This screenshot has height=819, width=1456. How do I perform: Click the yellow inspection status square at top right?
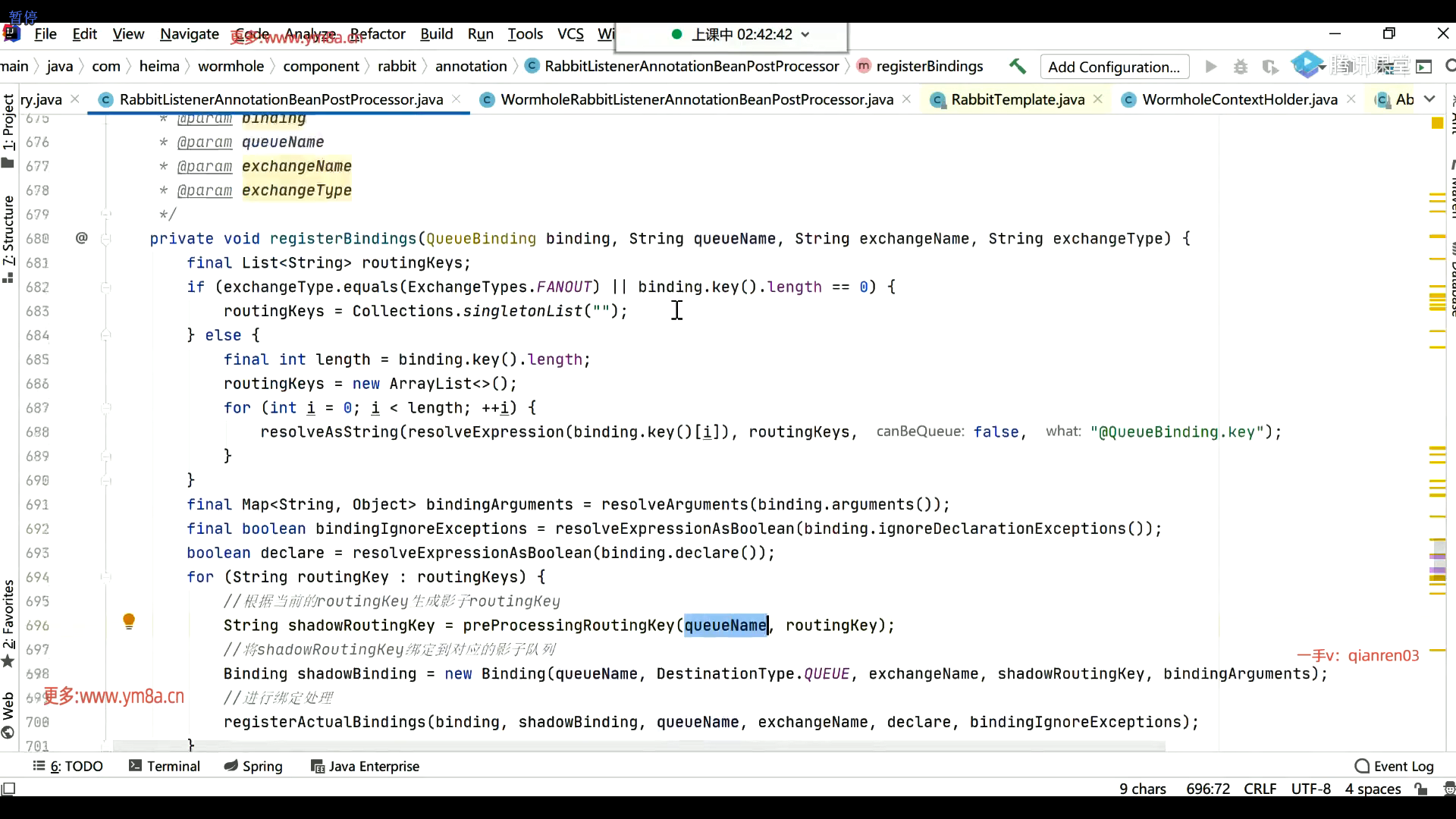pos(1437,123)
